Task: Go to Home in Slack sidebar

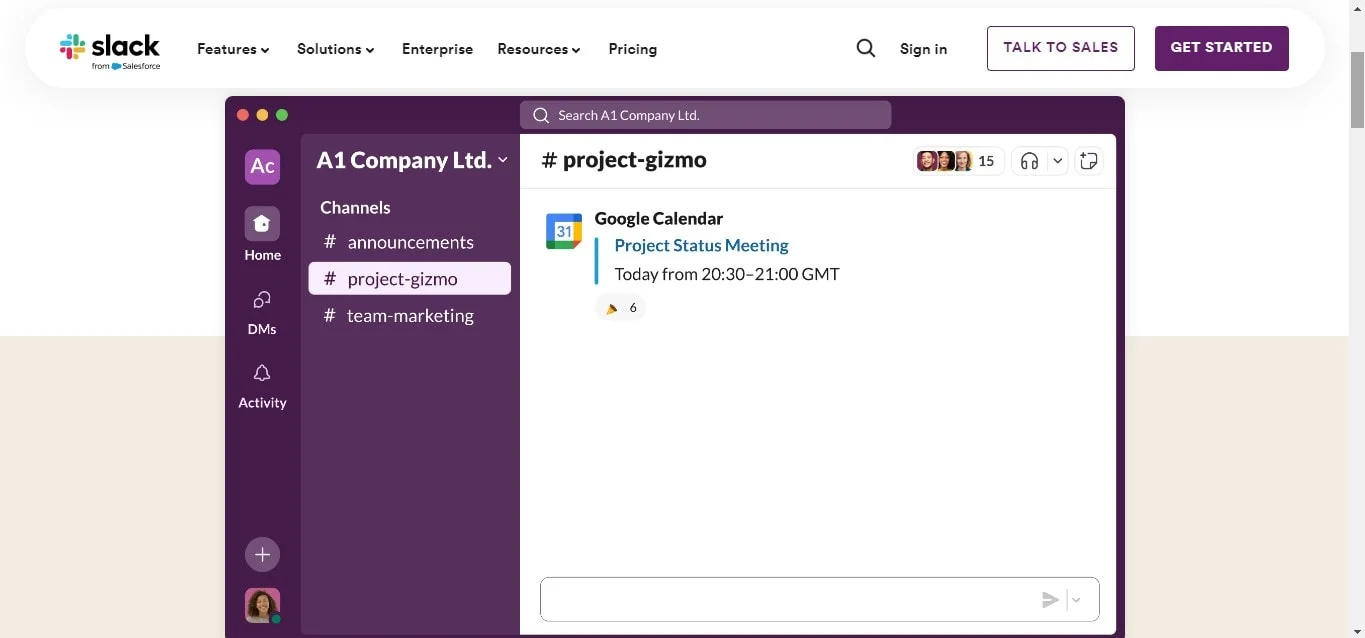Action: (x=262, y=235)
